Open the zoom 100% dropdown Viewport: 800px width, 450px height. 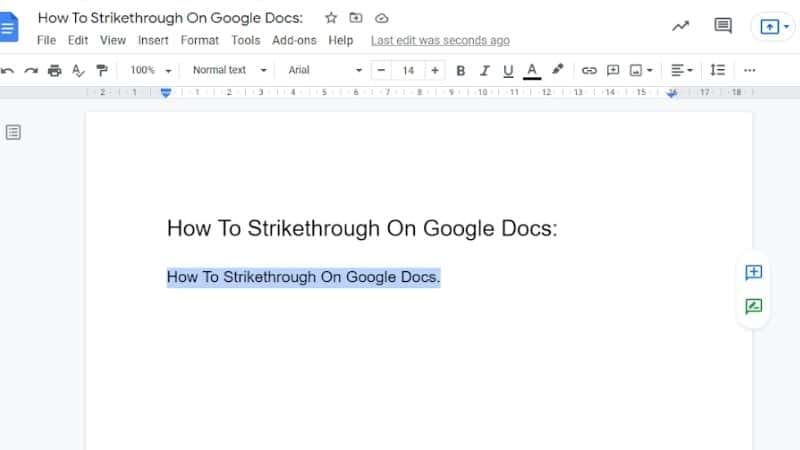pyautogui.click(x=151, y=70)
